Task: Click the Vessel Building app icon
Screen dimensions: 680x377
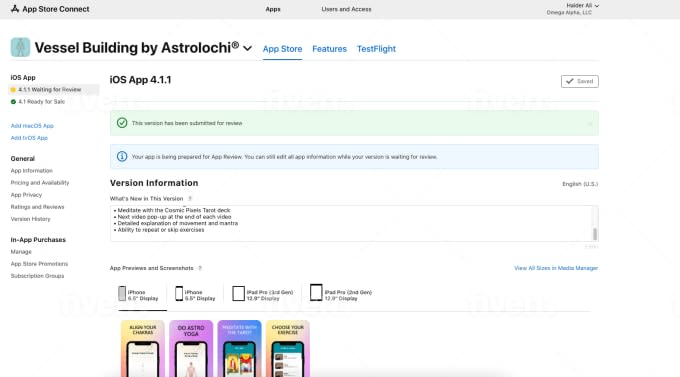Action: pos(20,47)
